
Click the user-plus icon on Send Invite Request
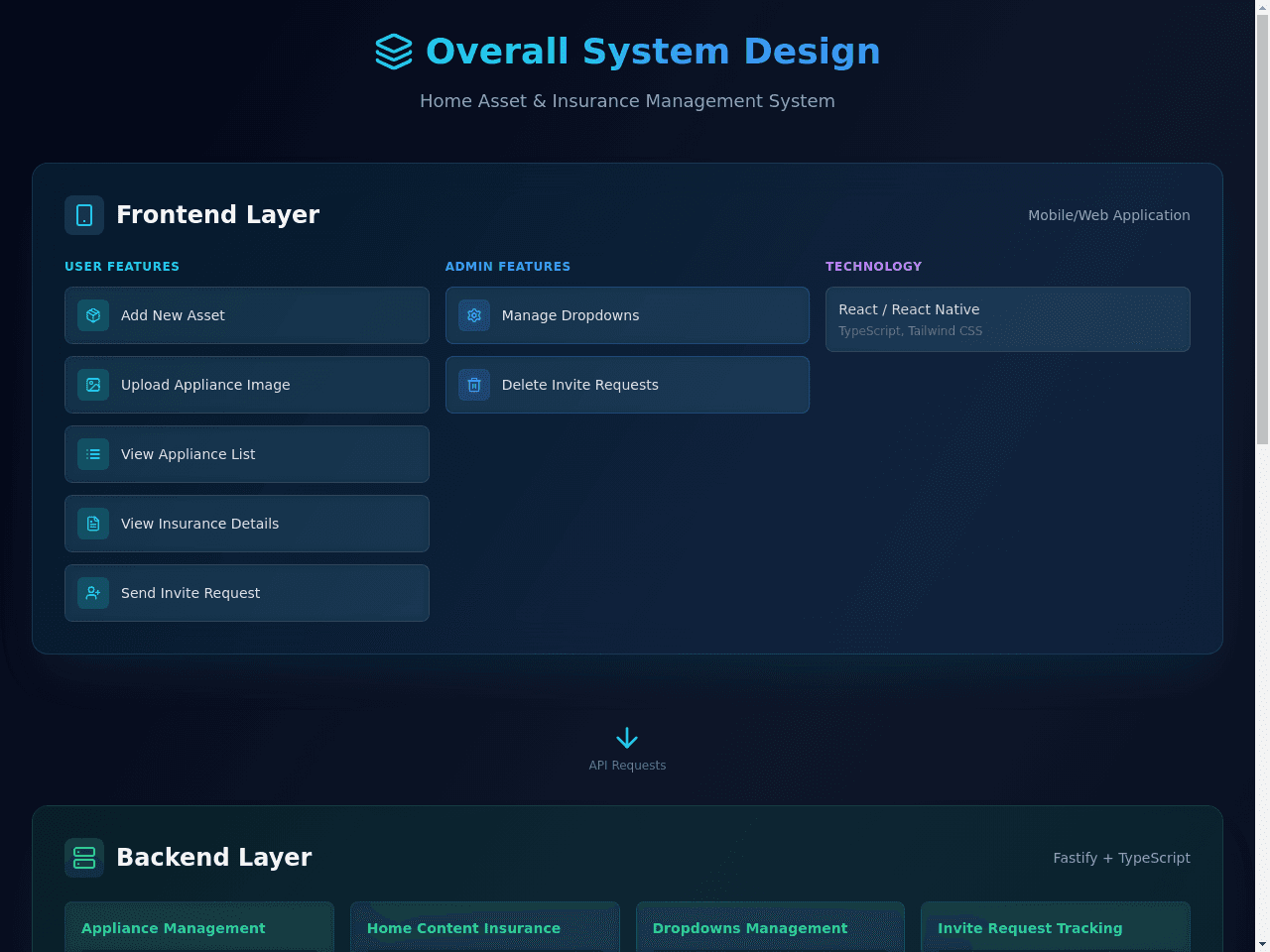pyautogui.click(x=93, y=593)
